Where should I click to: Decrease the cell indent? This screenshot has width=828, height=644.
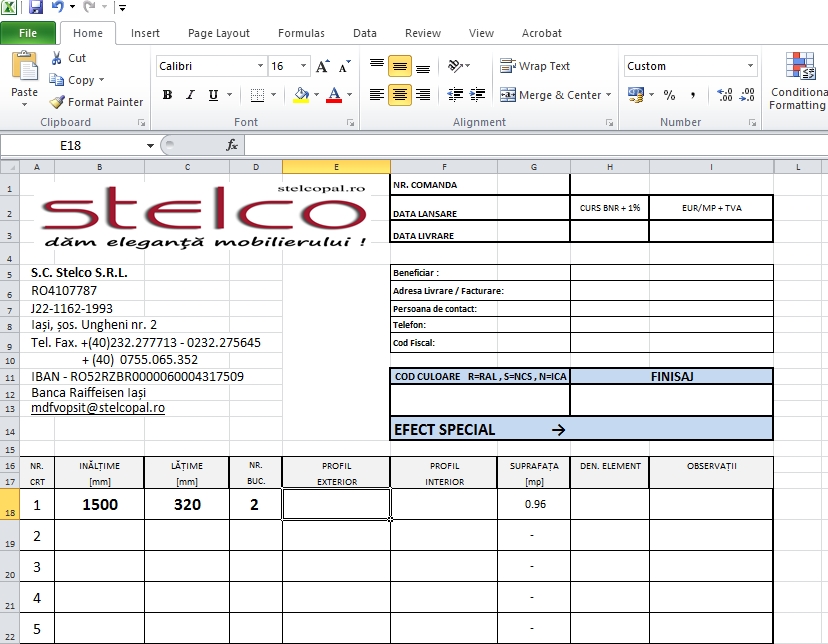click(x=455, y=95)
